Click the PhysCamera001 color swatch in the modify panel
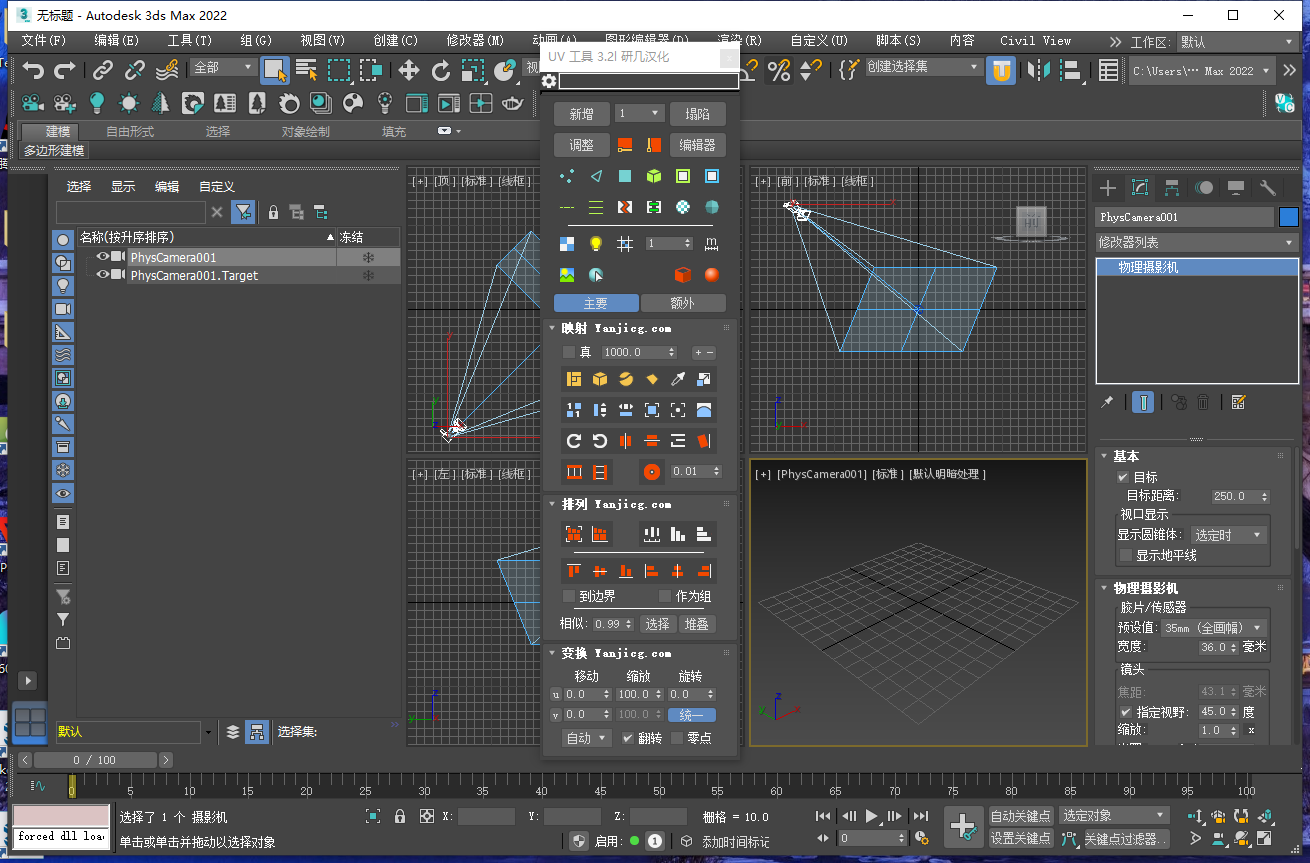 1289,217
